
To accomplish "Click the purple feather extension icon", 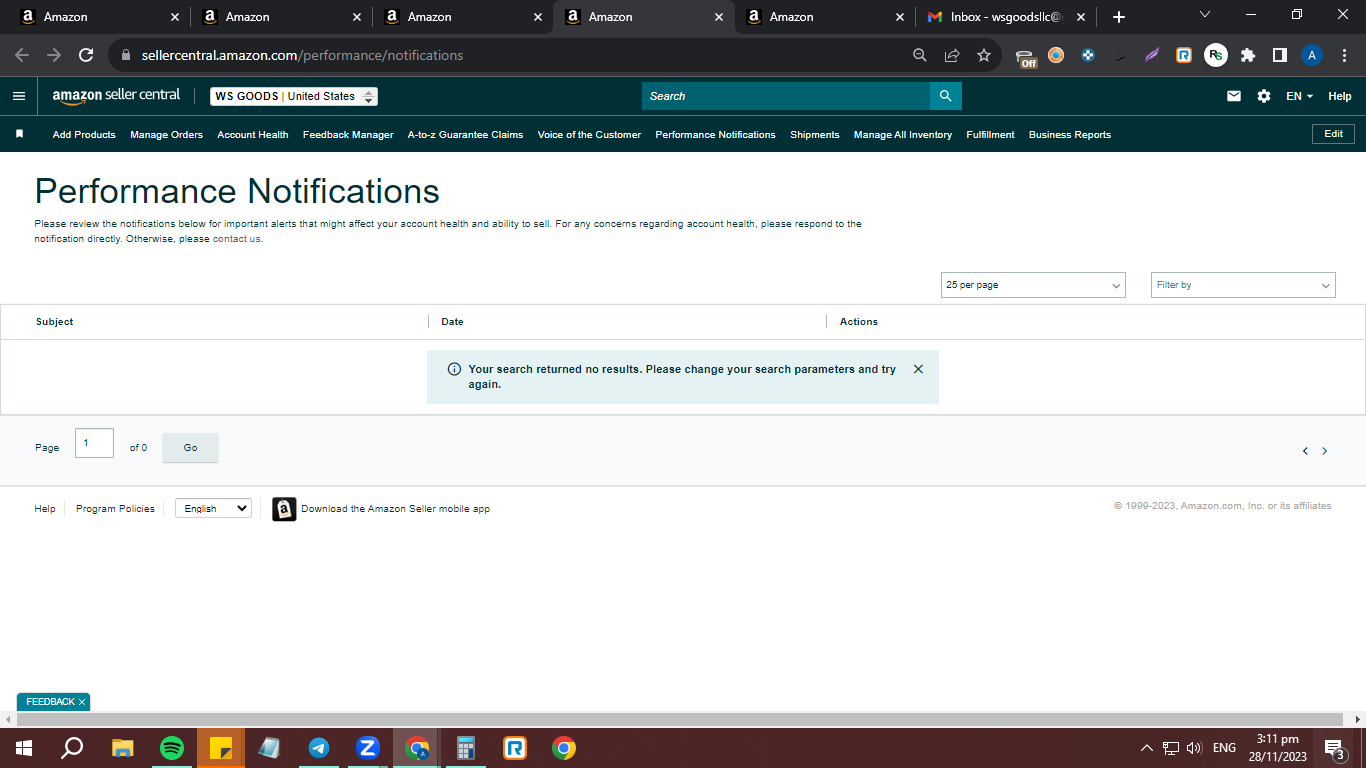I will 1152,55.
